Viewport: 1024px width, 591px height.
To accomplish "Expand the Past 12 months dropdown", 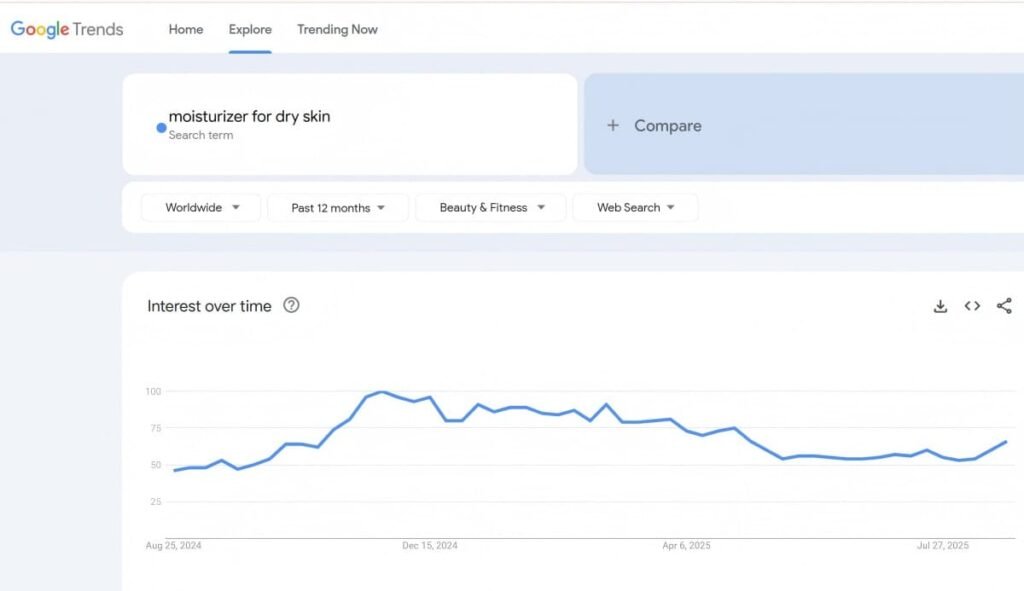I will click(x=338, y=208).
